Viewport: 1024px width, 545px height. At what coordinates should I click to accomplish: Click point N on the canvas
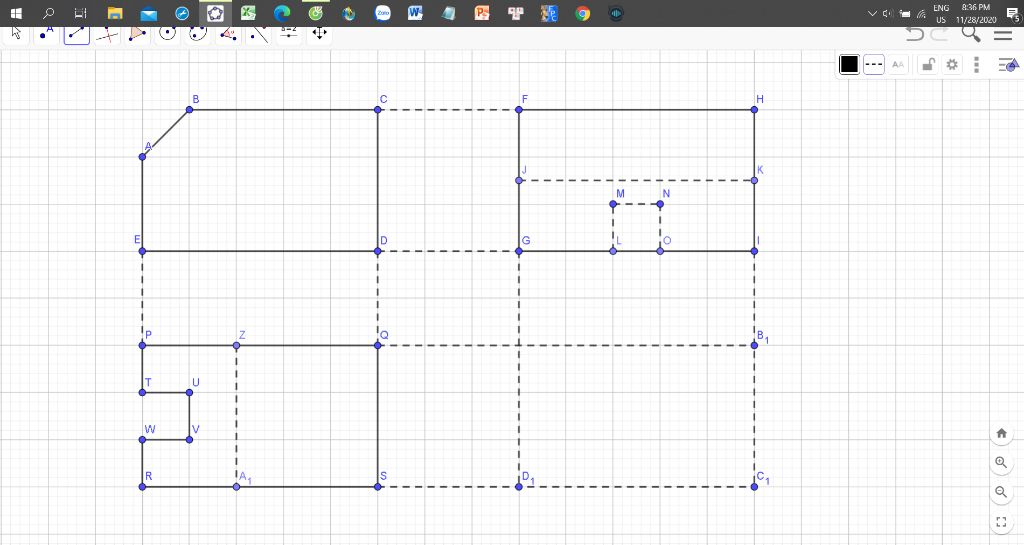[x=660, y=204]
